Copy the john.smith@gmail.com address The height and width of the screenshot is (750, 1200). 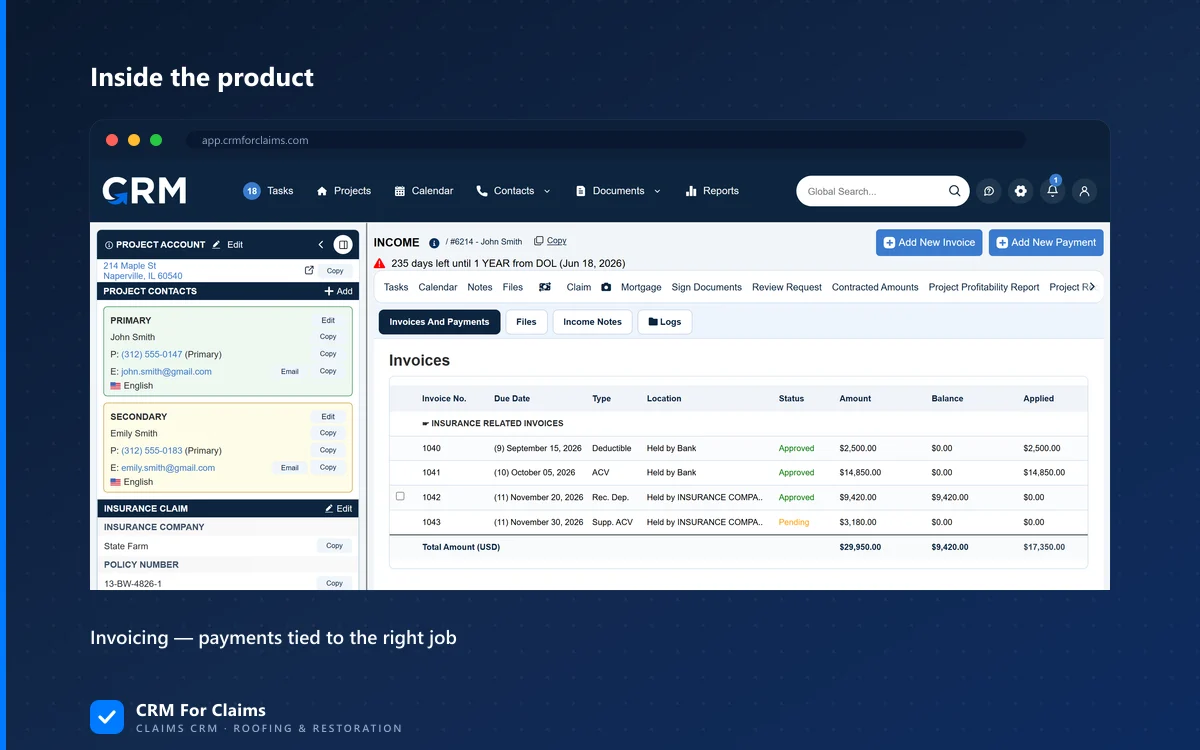point(328,371)
